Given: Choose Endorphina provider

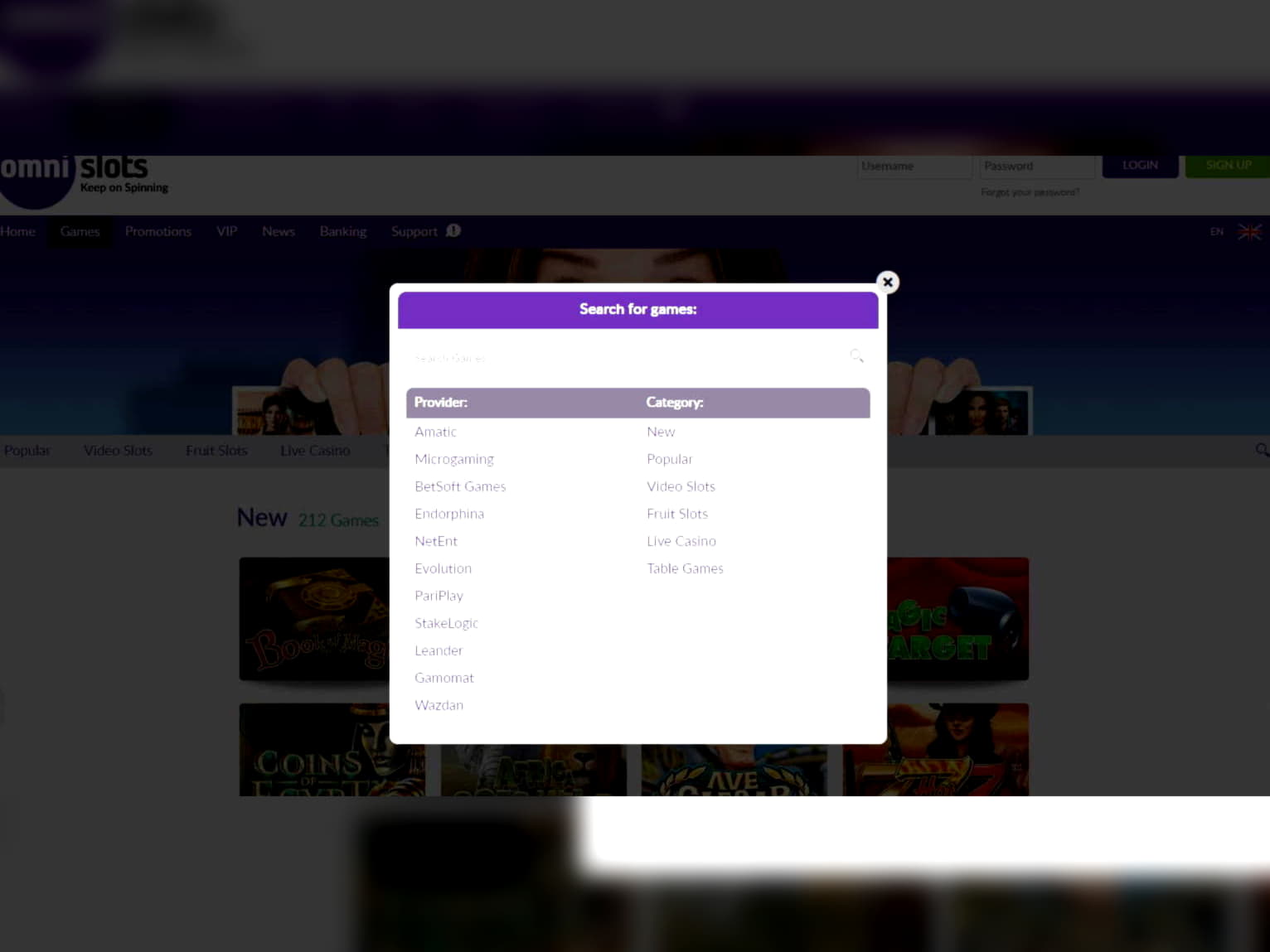Looking at the screenshot, I should (x=449, y=514).
